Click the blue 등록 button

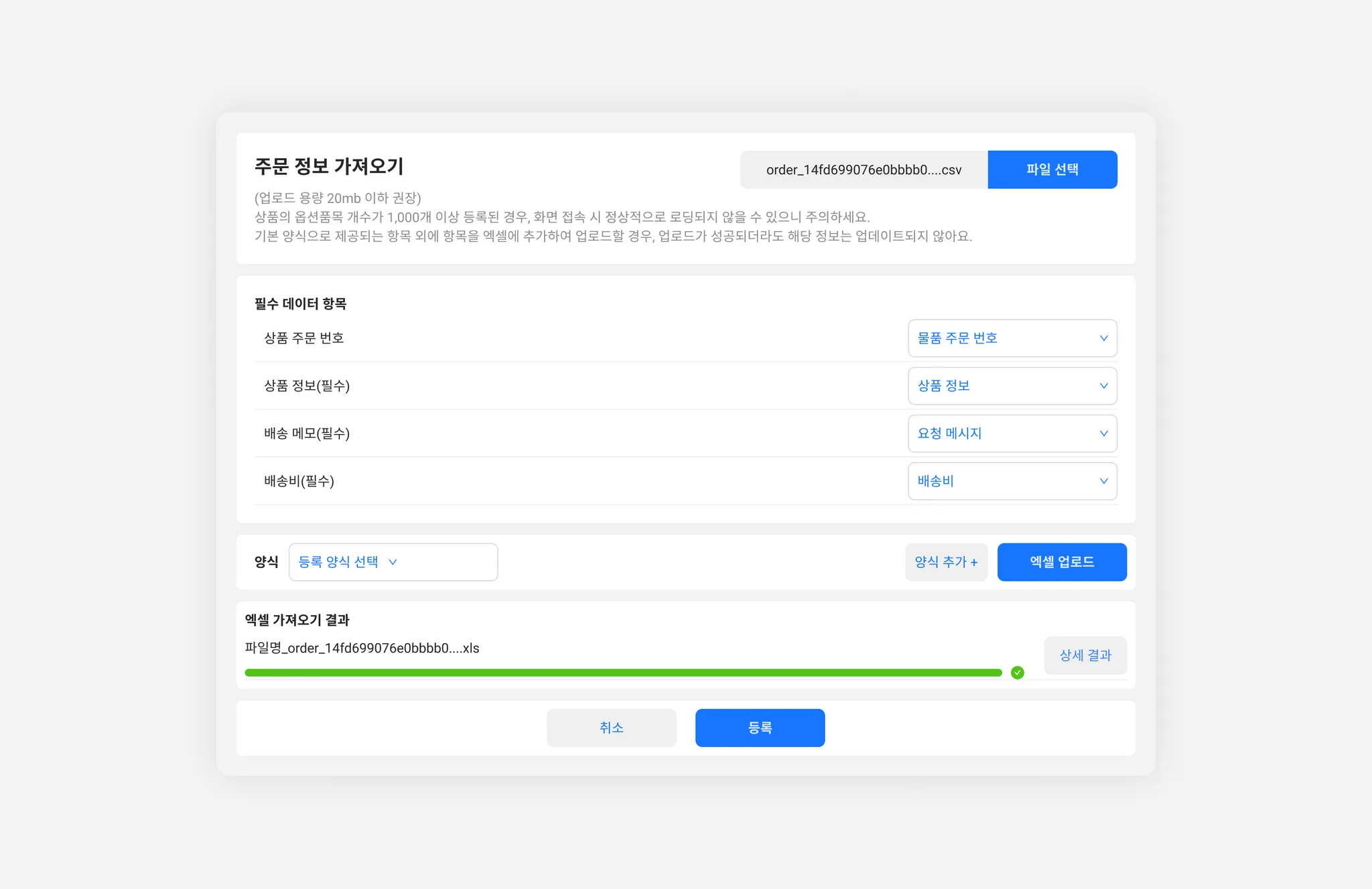coord(760,728)
